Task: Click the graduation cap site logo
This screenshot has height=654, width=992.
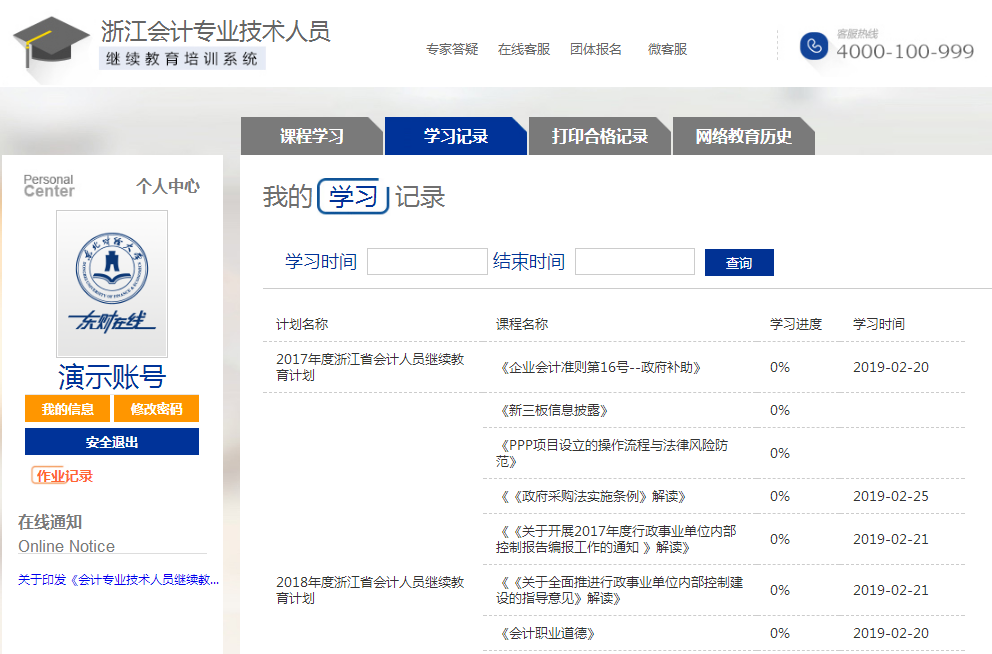Action: (50, 47)
